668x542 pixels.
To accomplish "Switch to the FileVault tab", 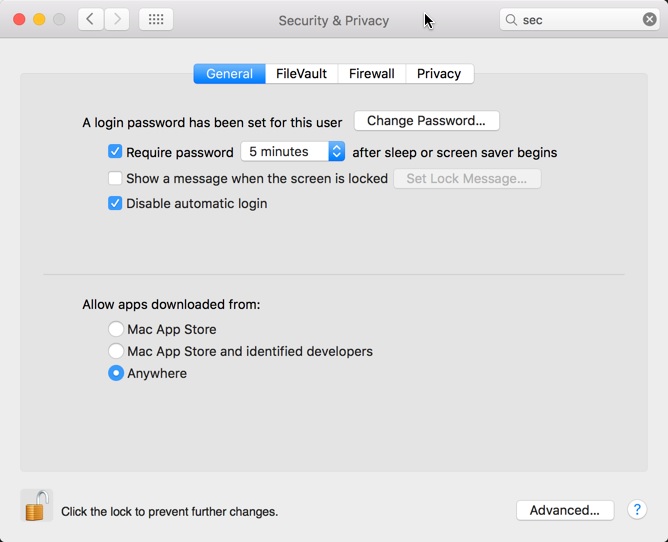I will 301,74.
